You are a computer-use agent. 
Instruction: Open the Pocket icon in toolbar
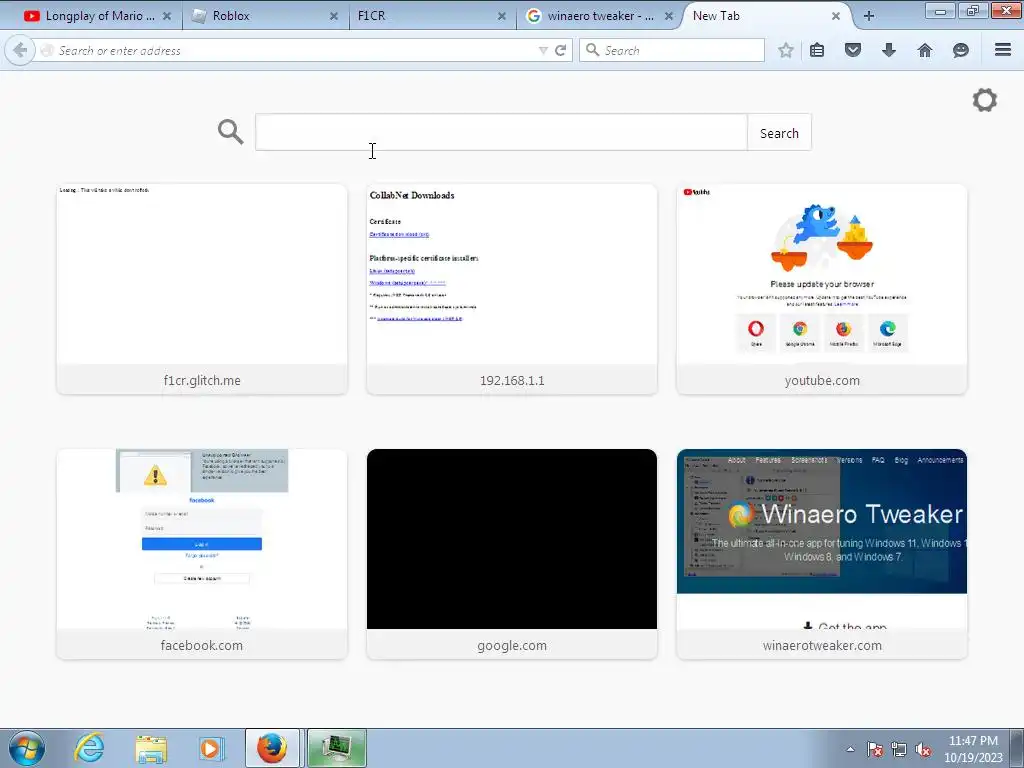853,50
